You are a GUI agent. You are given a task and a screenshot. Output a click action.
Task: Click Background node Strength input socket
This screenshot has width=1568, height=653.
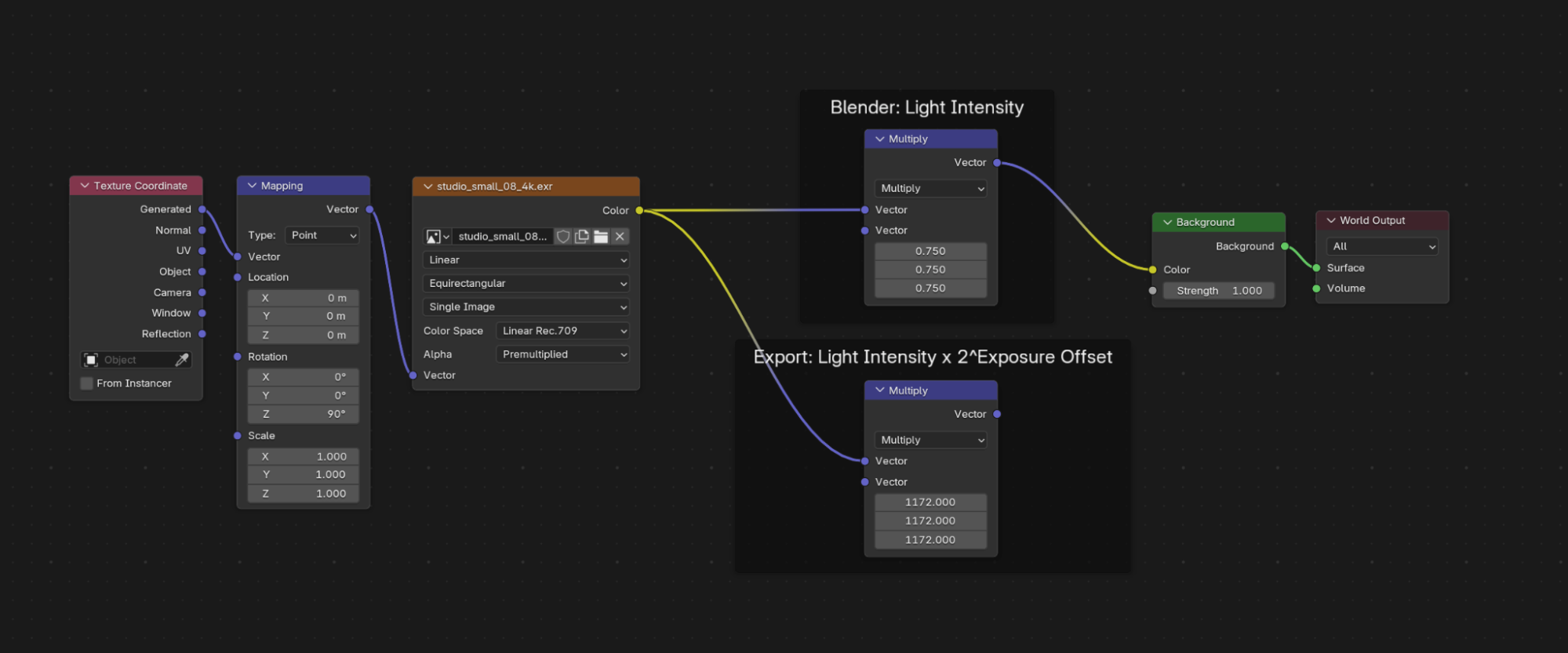click(1152, 291)
